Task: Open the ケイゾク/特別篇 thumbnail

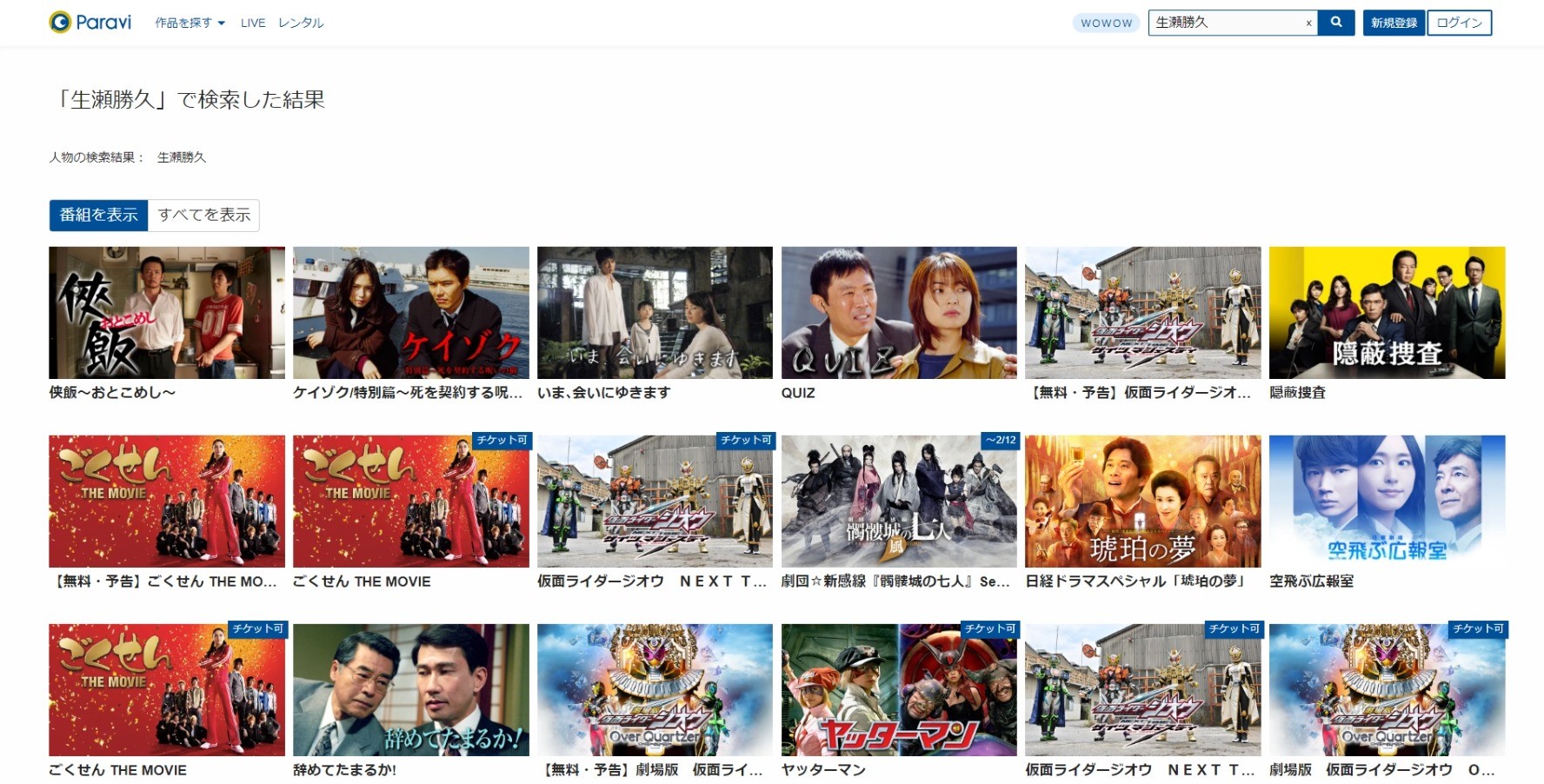Action: (411, 312)
